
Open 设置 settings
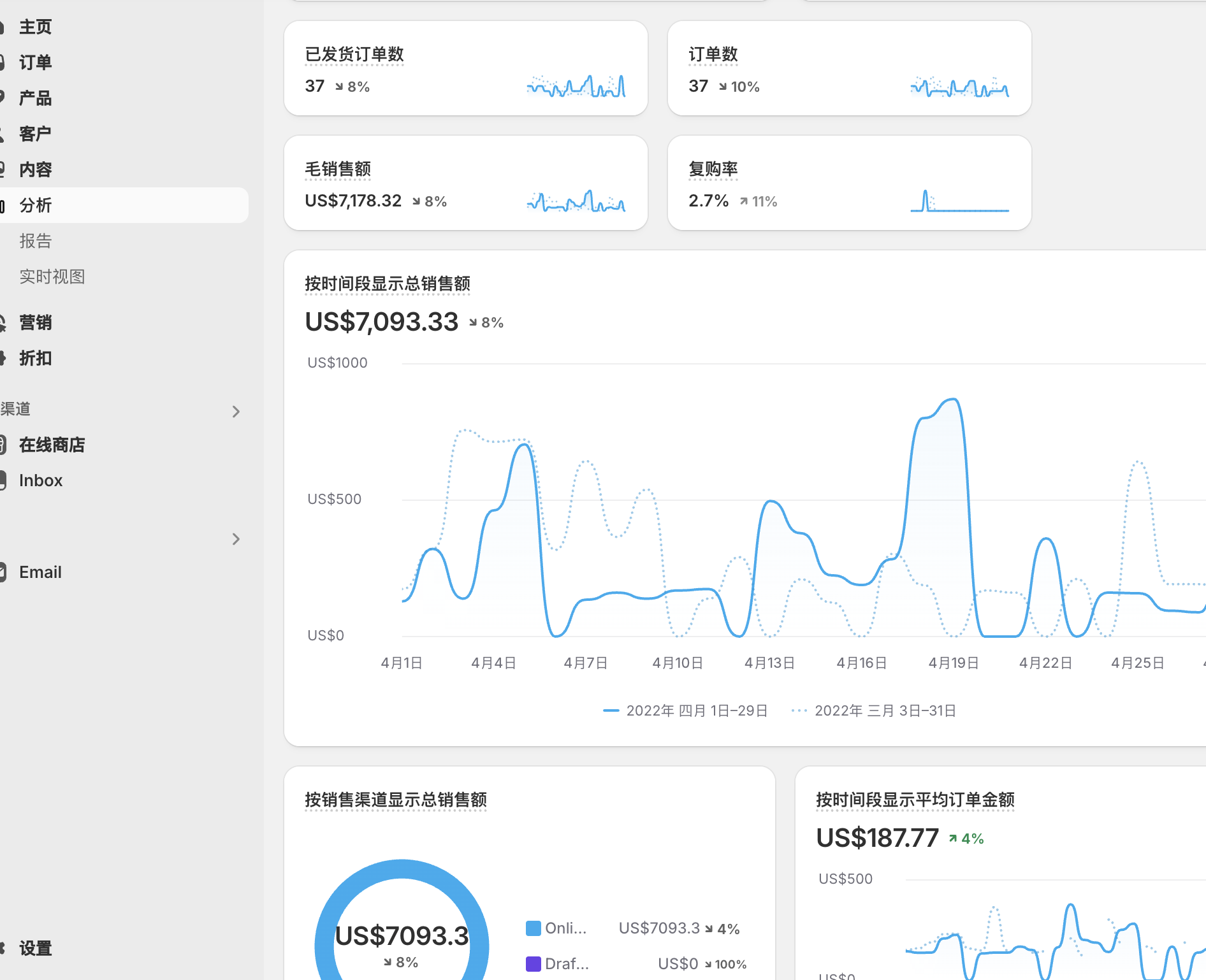pyautogui.click(x=35, y=948)
